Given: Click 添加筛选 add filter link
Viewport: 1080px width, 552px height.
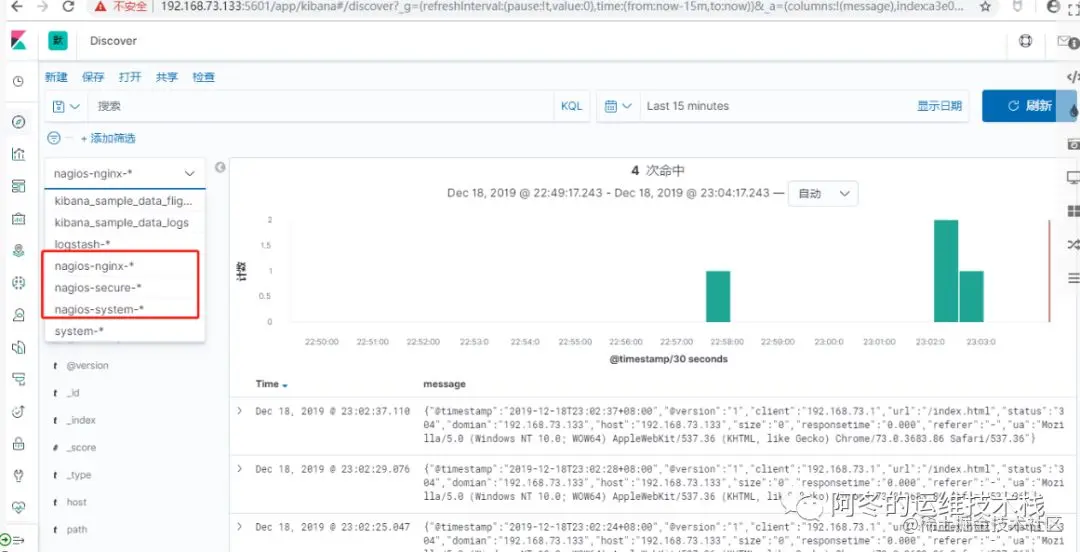Looking at the screenshot, I should coord(108,139).
